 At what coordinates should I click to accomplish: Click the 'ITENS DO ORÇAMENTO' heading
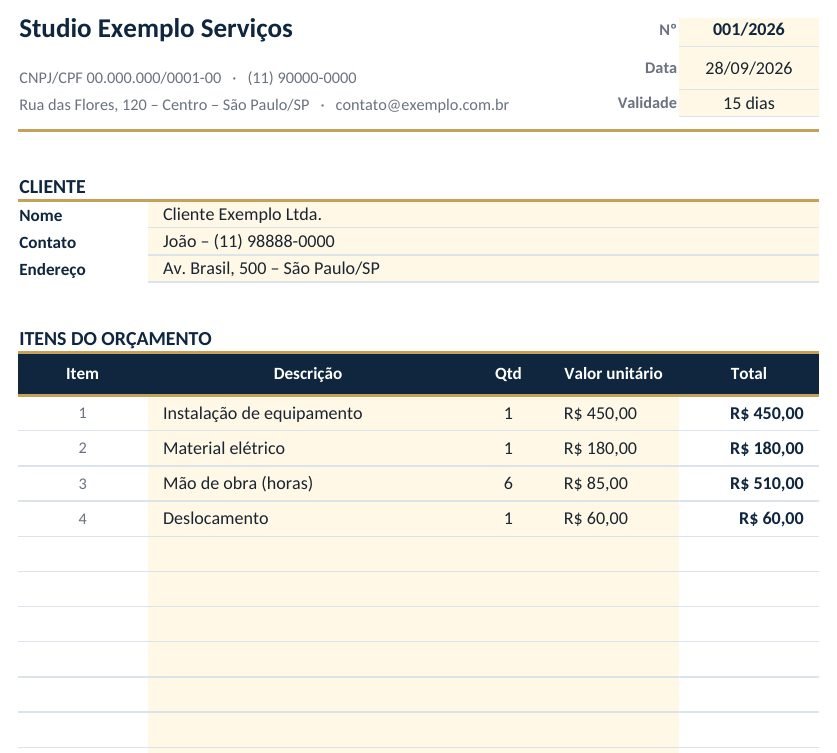[x=115, y=338]
